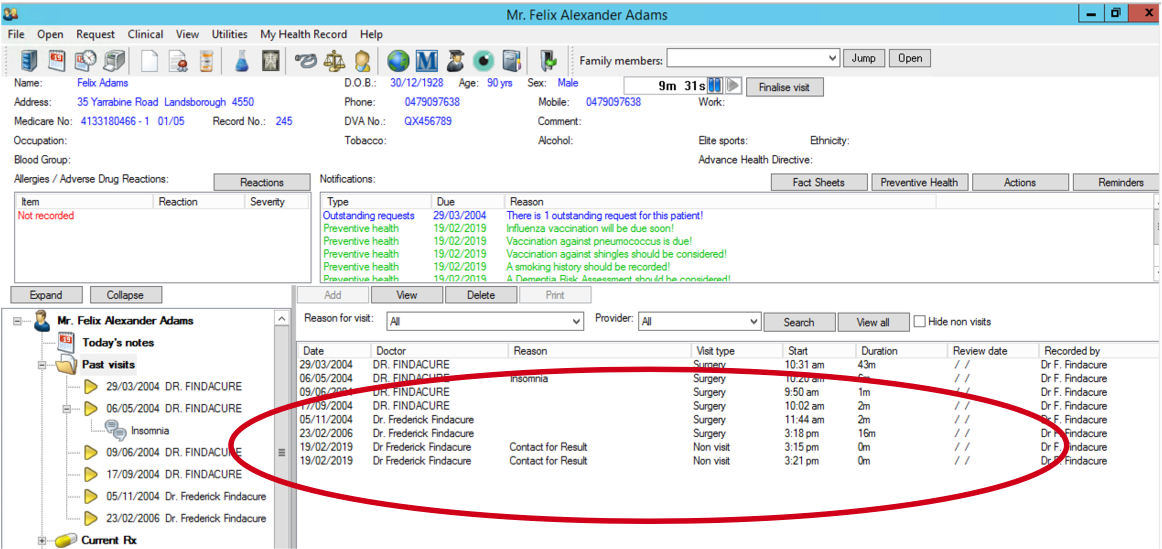Open the Clinical menu
Viewport: 1162px width, 549px height.
tap(145, 34)
